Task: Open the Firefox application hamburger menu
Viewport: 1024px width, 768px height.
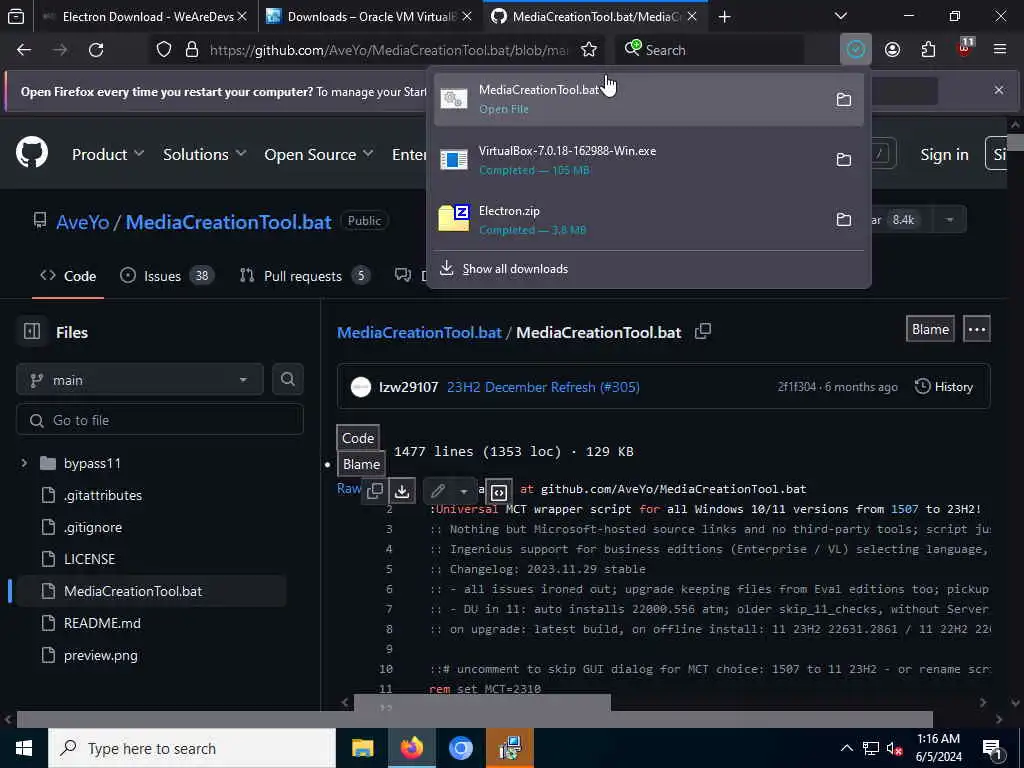Action: (999, 50)
